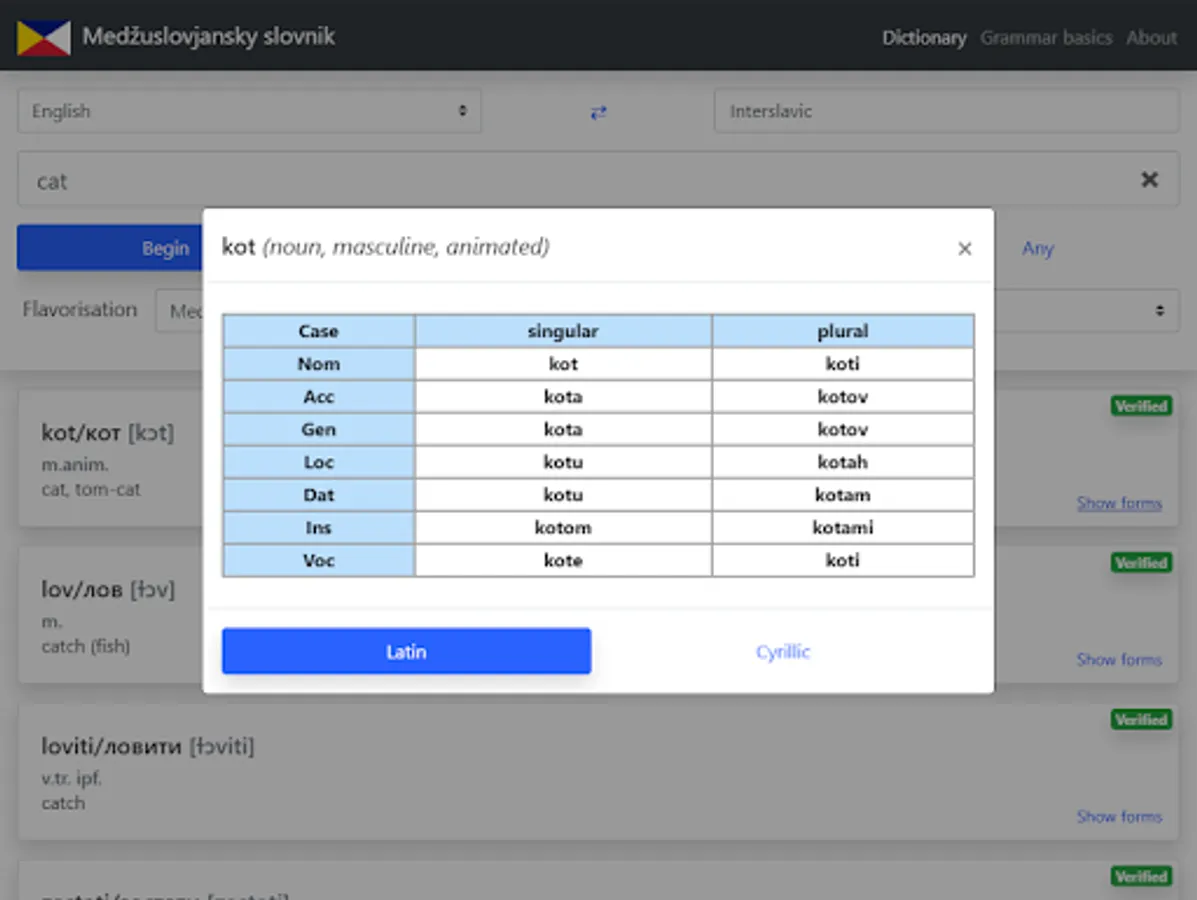The image size is (1197, 900).
Task: Swap languages with the arrows icon
Action: click(598, 112)
